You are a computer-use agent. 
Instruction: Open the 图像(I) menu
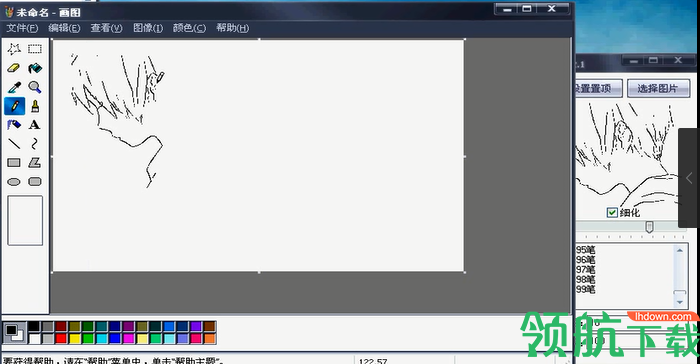click(x=148, y=28)
